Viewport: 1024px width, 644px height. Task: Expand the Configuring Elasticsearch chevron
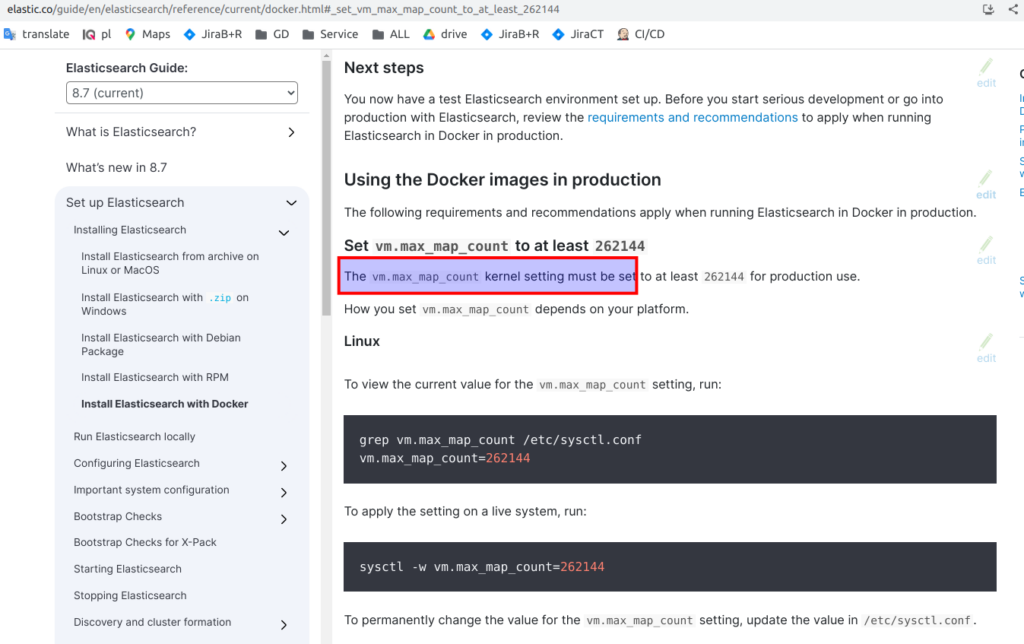click(x=284, y=466)
